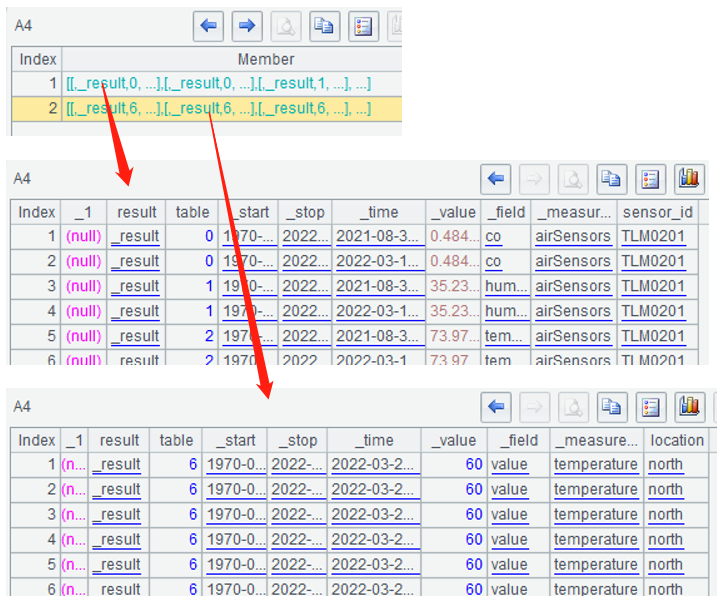726x607 pixels.
Task: Select Member row 1 in top panel
Action: [x=230, y=84]
